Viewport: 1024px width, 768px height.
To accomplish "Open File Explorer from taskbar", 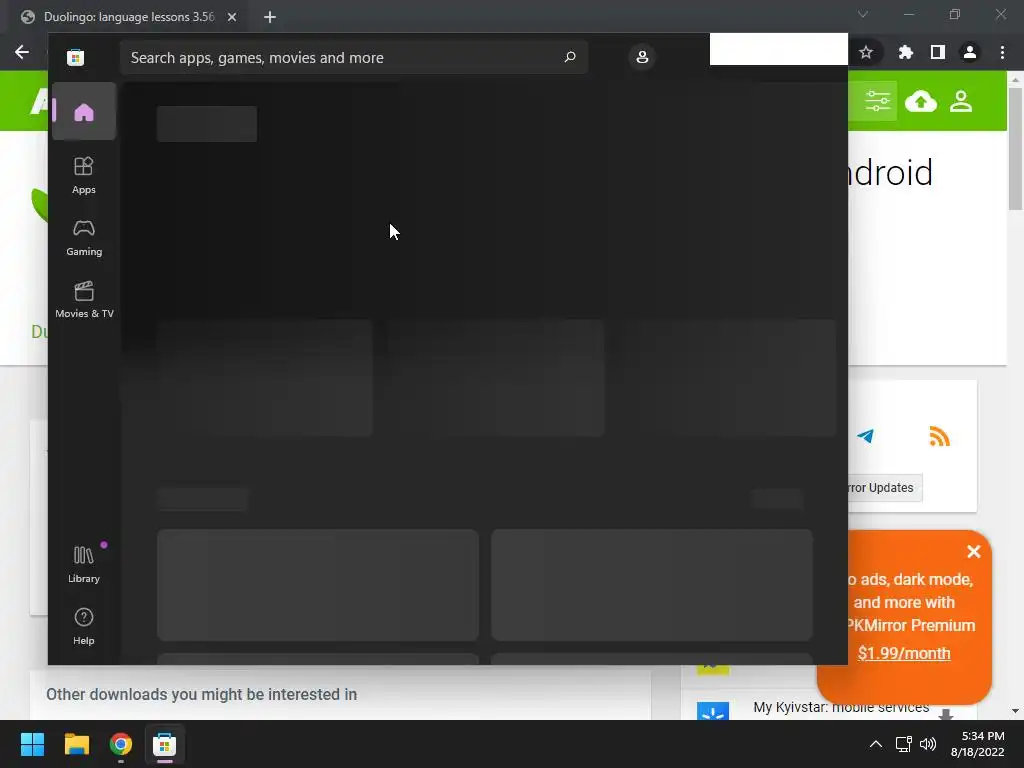I will click(76, 744).
